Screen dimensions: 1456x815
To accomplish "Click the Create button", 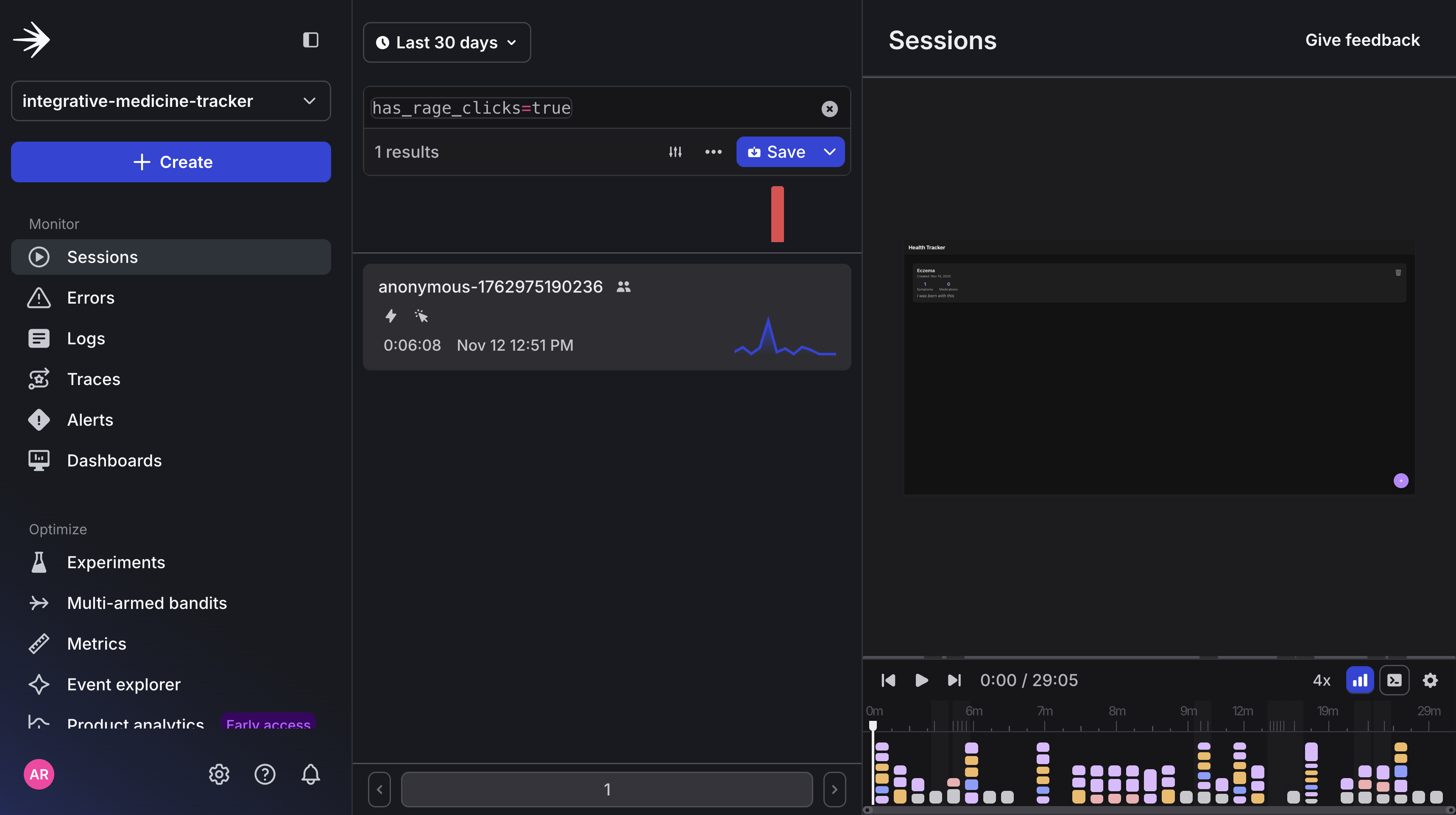I will click(x=171, y=162).
